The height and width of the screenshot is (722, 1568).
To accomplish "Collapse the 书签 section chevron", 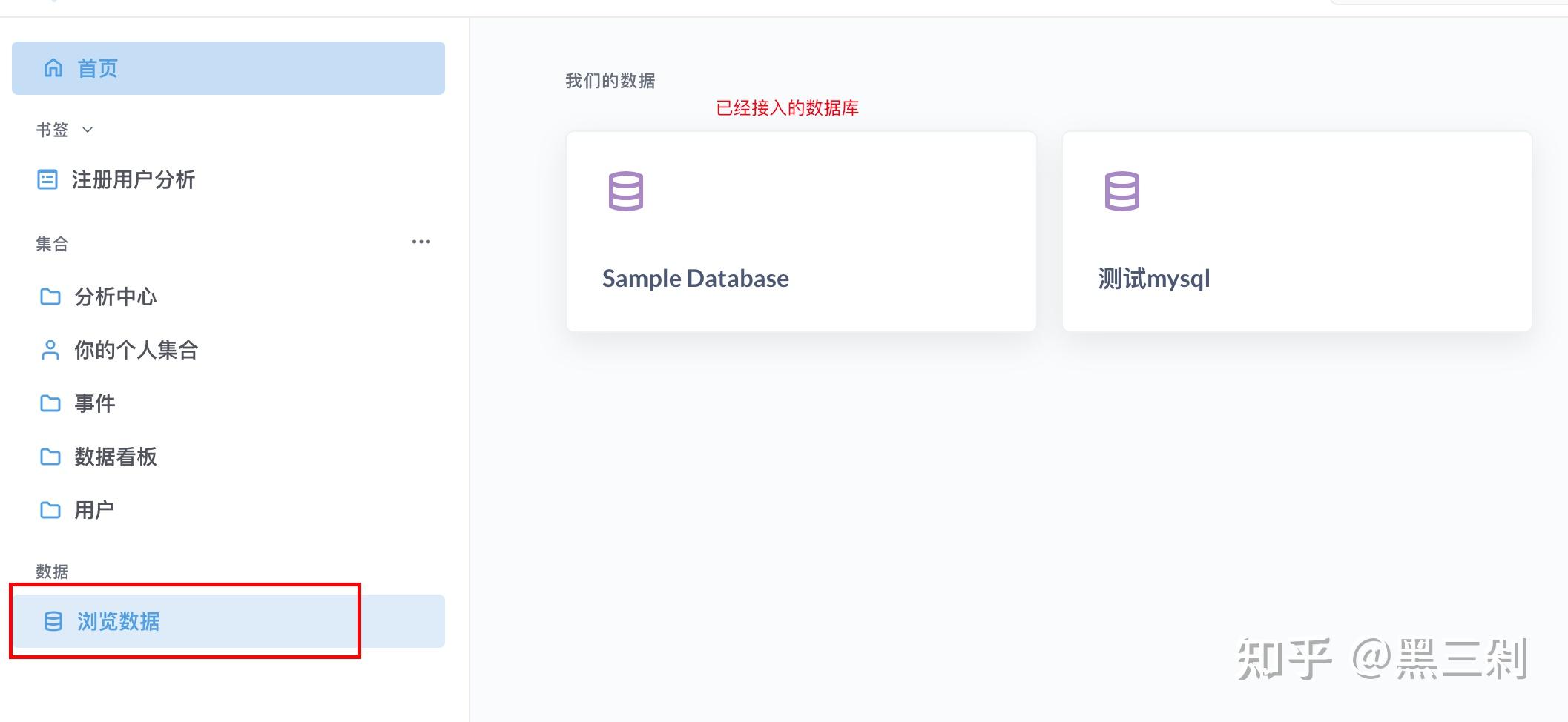I will pyautogui.click(x=88, y=130).
